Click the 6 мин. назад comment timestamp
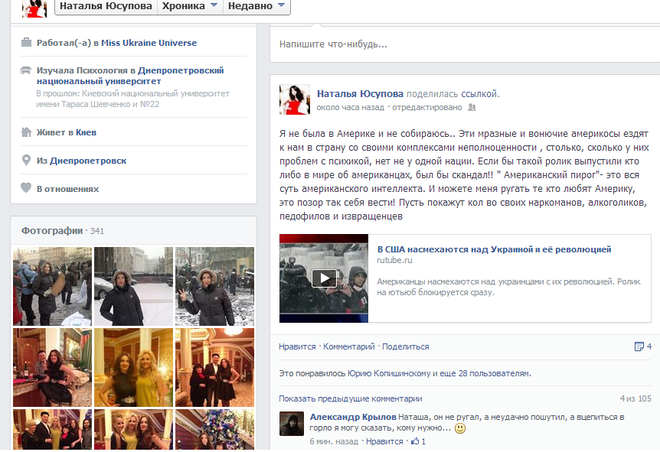This screenshot has height=452, width=660. [x=334, y=441]
